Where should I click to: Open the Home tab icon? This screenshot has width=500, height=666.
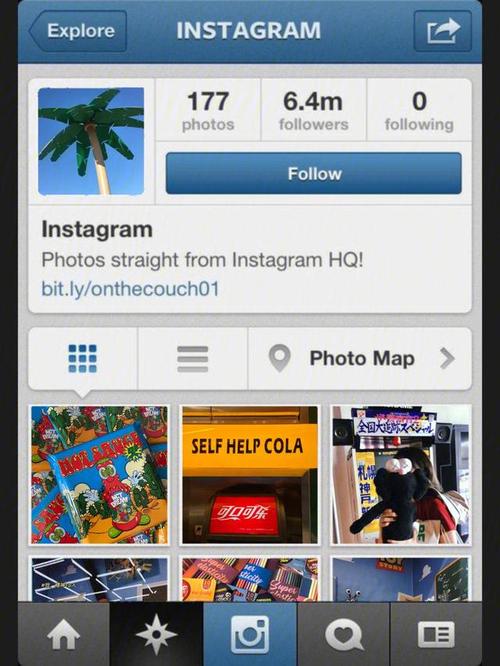[x=63, y=634]
